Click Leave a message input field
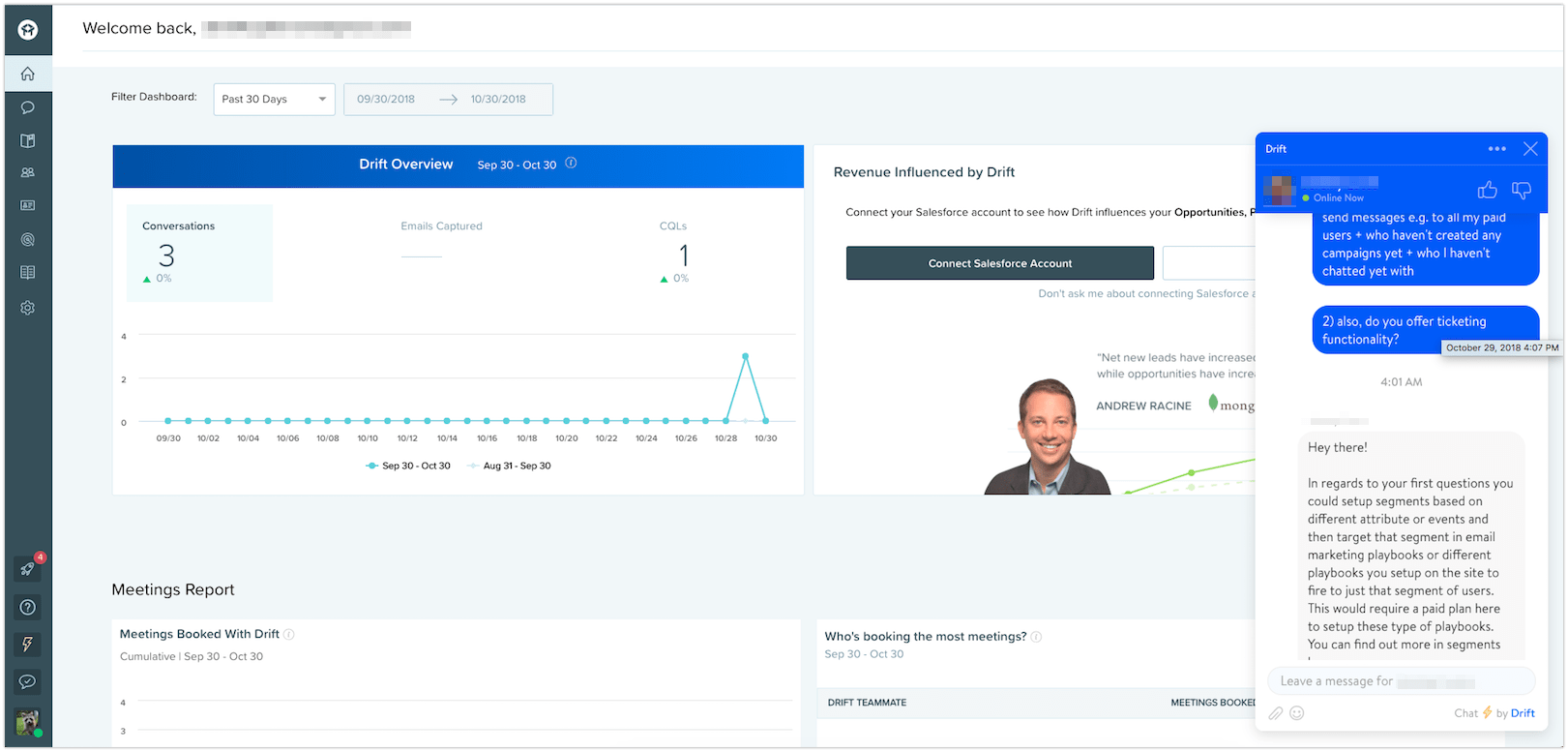 1402,681
